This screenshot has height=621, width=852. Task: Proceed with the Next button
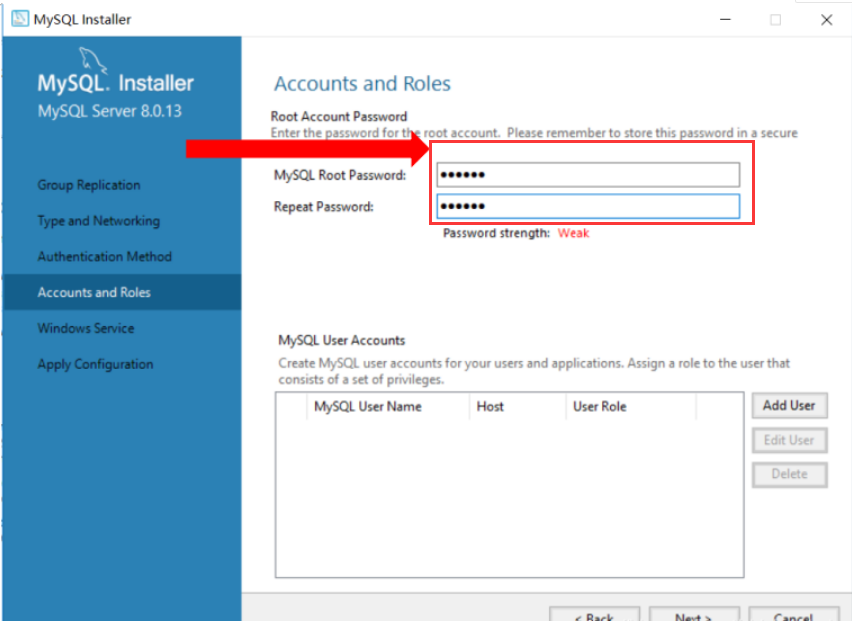pyautogui.click(x=694, y=614)
